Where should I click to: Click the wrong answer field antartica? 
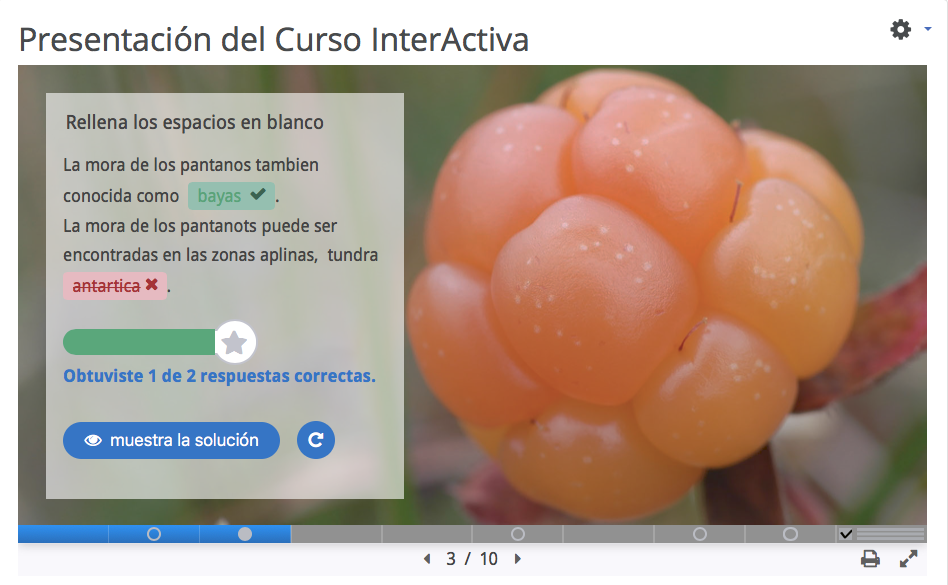[105, 286]
